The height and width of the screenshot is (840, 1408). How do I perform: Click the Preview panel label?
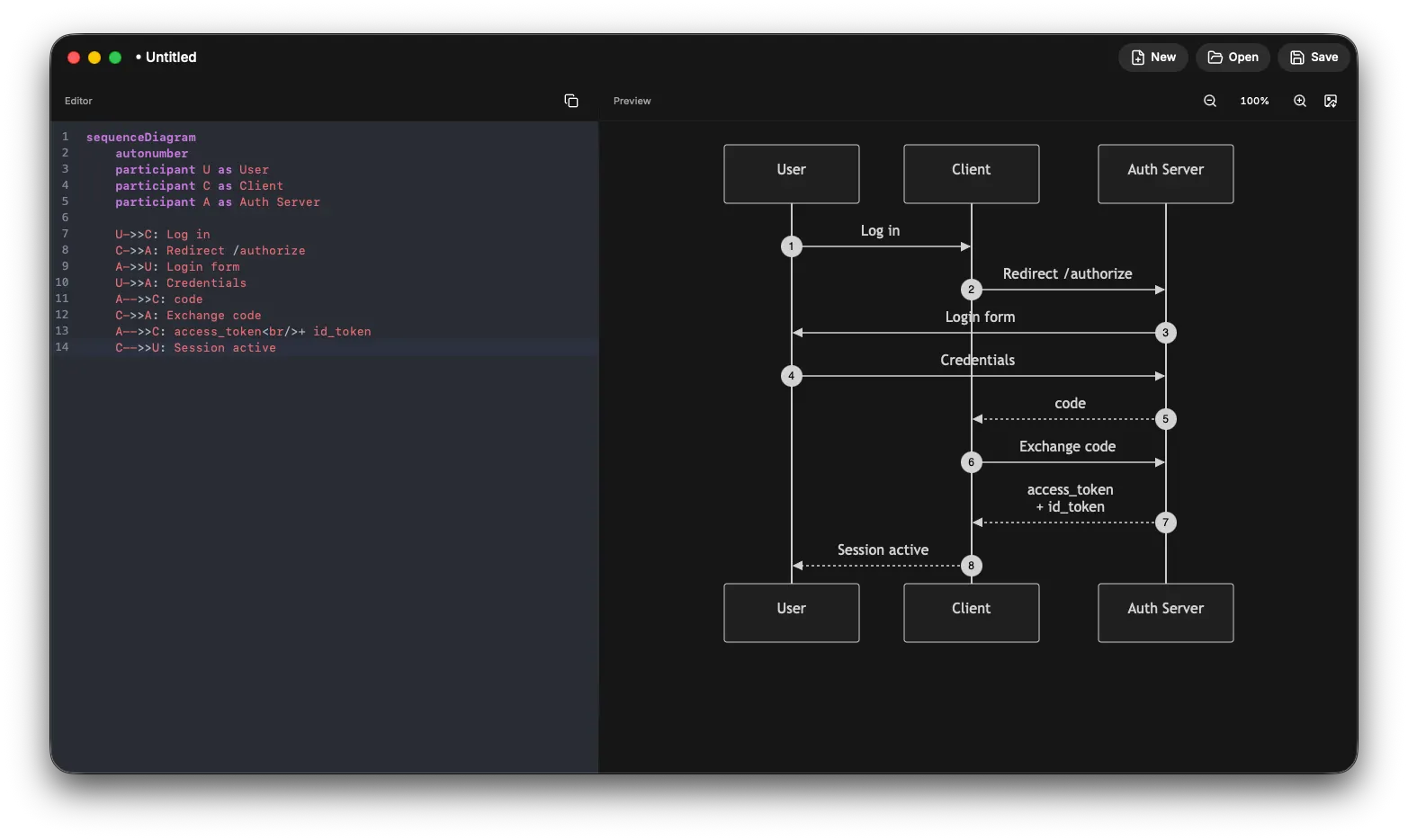632,101
